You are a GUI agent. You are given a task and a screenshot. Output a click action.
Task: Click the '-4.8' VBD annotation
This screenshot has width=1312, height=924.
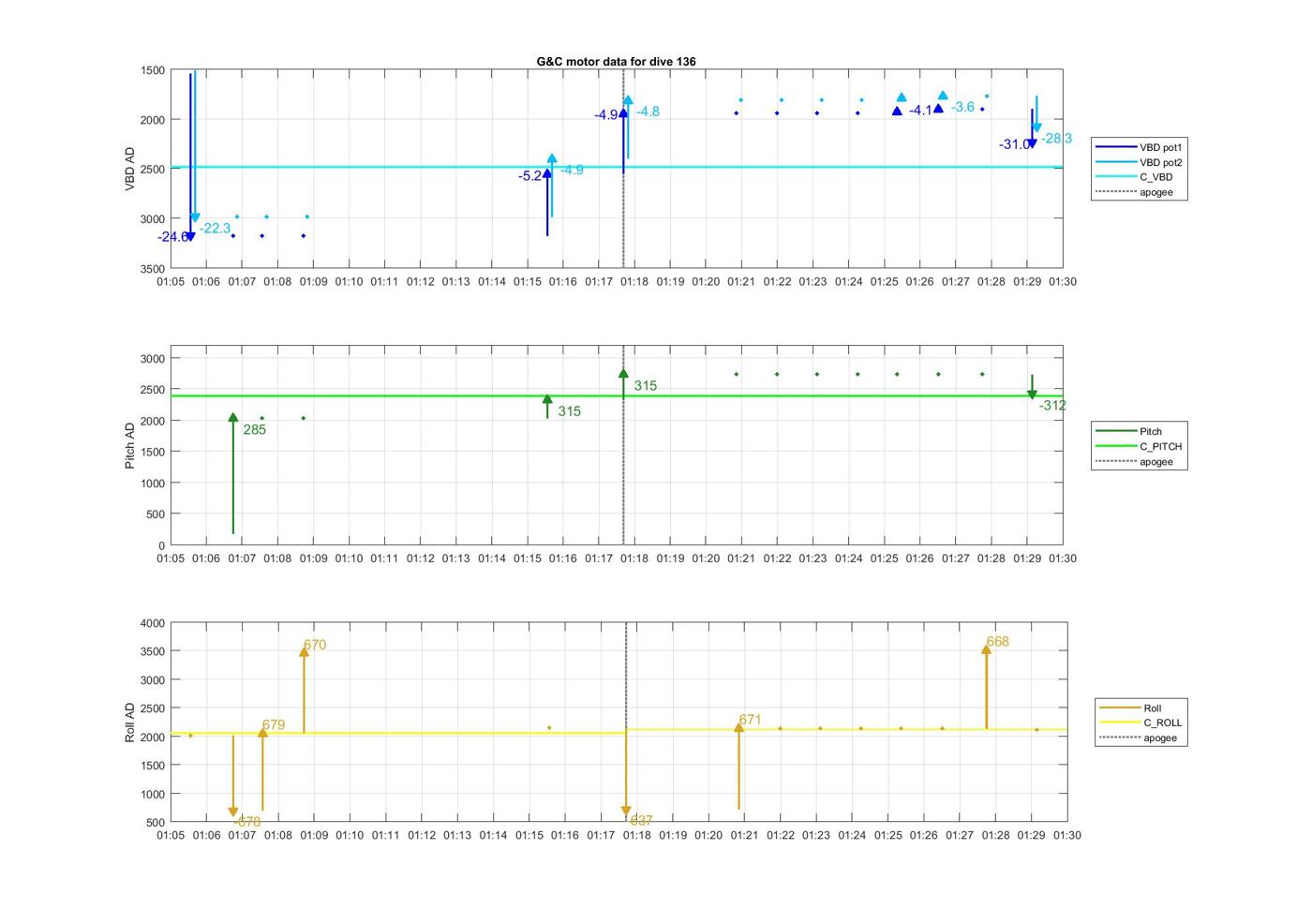(x=648, y=112)
